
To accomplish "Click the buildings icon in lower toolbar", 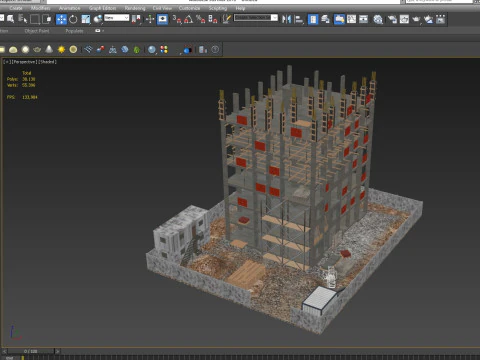I will tap(203, 50).
